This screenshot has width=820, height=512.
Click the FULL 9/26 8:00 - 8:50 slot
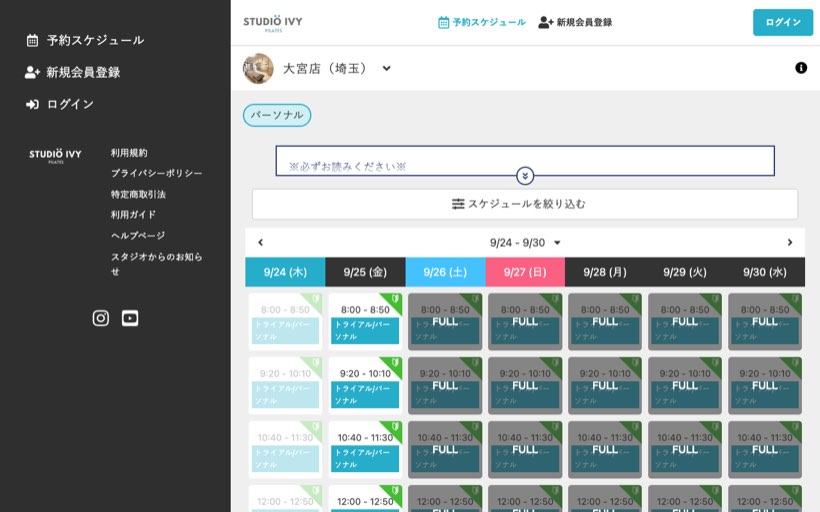(x=445, y=322)
